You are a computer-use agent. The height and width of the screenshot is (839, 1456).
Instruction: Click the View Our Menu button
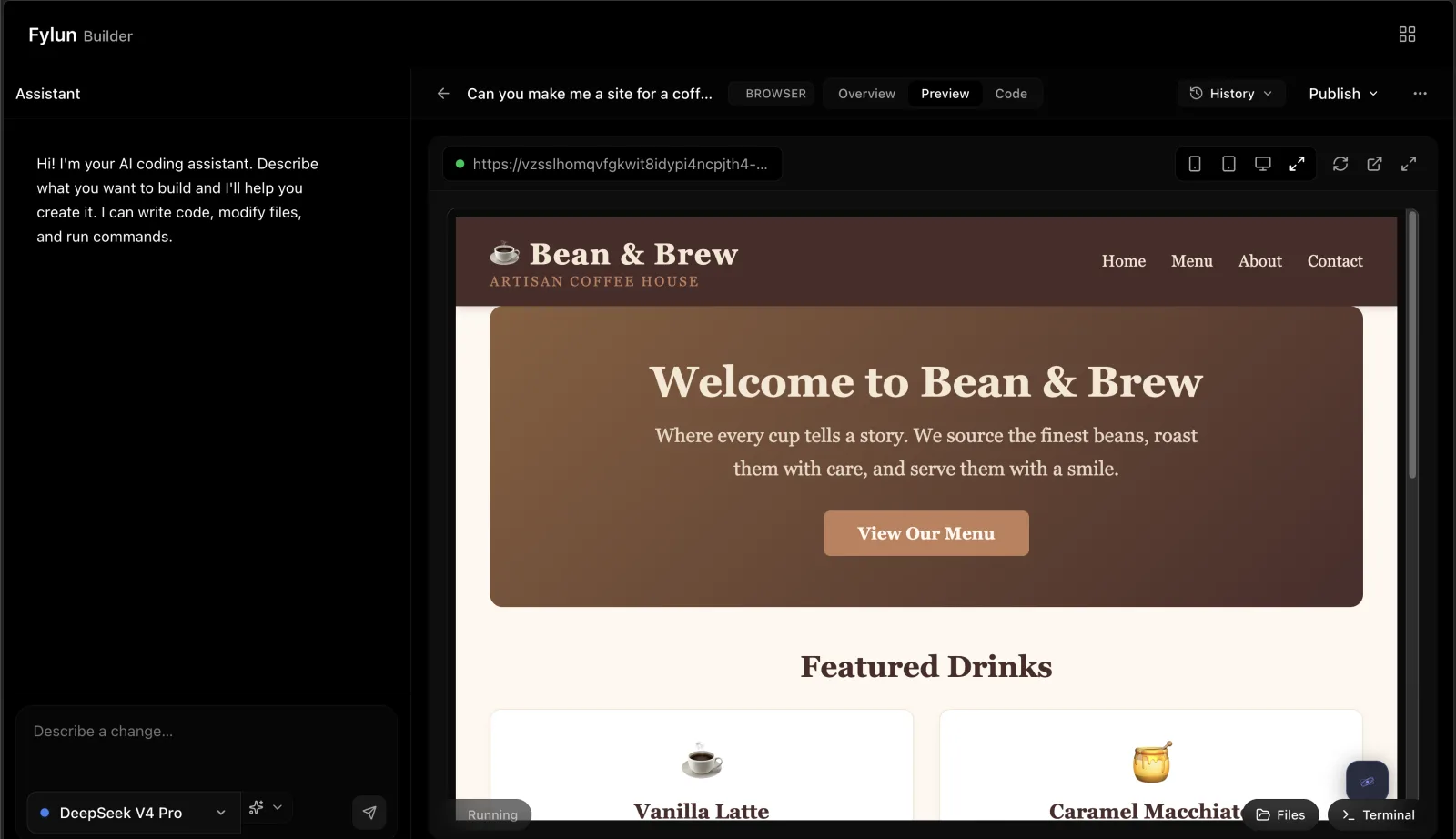[926, 533]
